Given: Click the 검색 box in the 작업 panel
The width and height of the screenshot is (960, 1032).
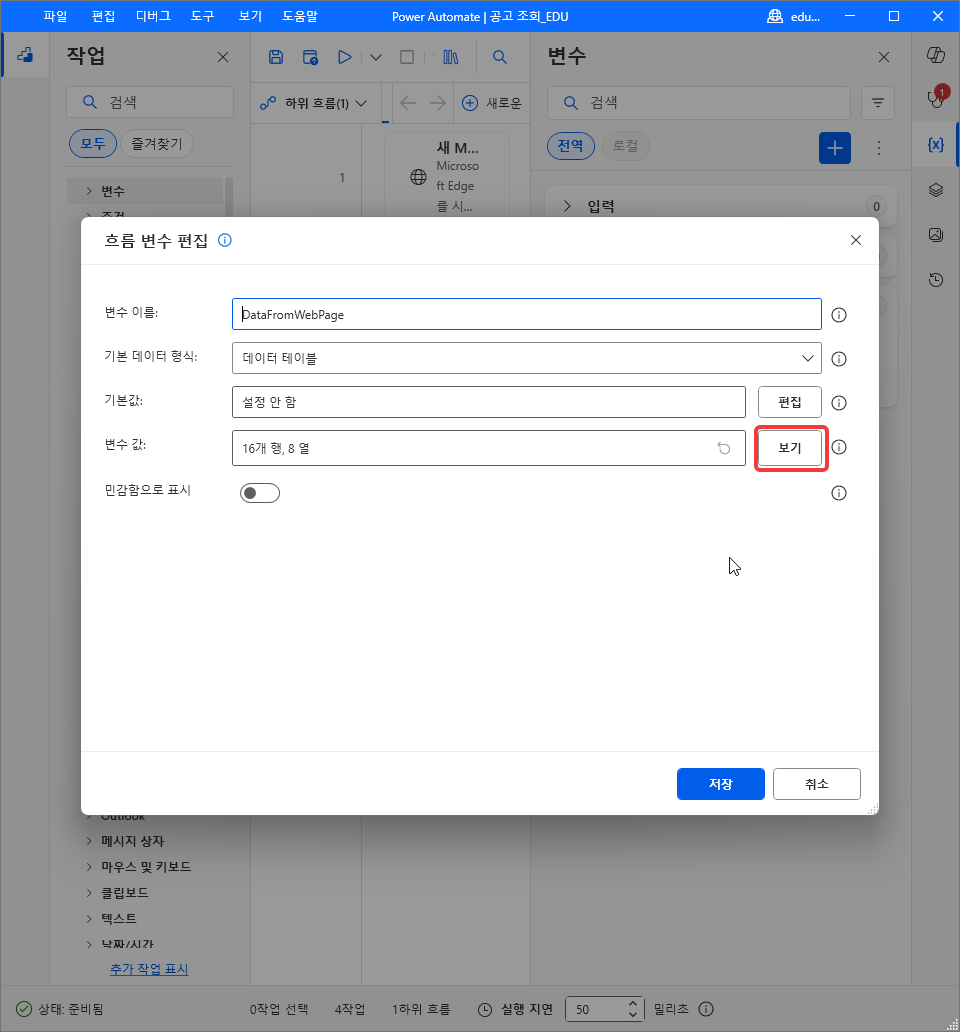Looking at the screenshot, I should click(x=150, y=102).
